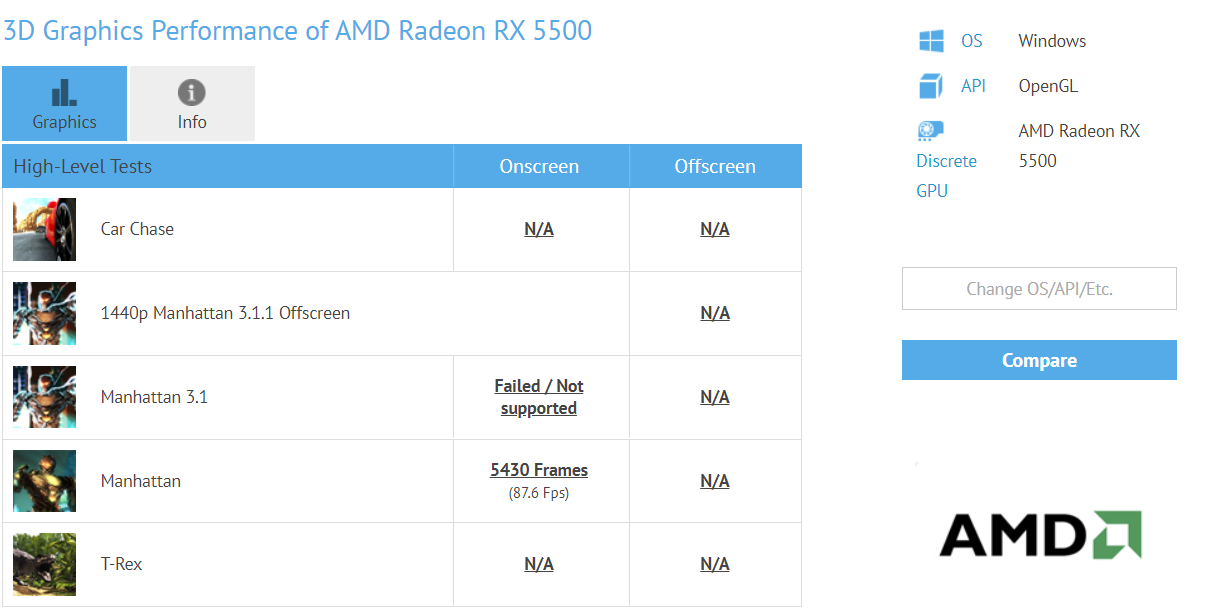The width and height of the screenshot is (1209, 615).
Task: Switch to the Info tab
Action: click(x=192, y=104)
